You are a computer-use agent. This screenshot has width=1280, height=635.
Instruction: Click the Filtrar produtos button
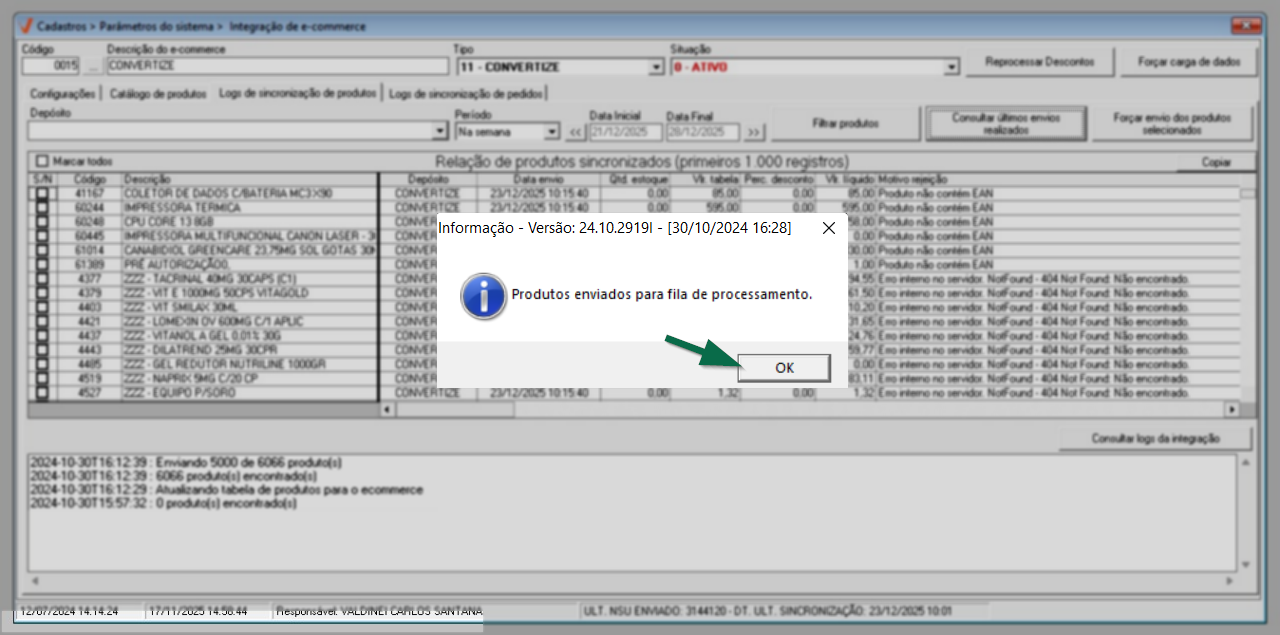pos(846,124)
